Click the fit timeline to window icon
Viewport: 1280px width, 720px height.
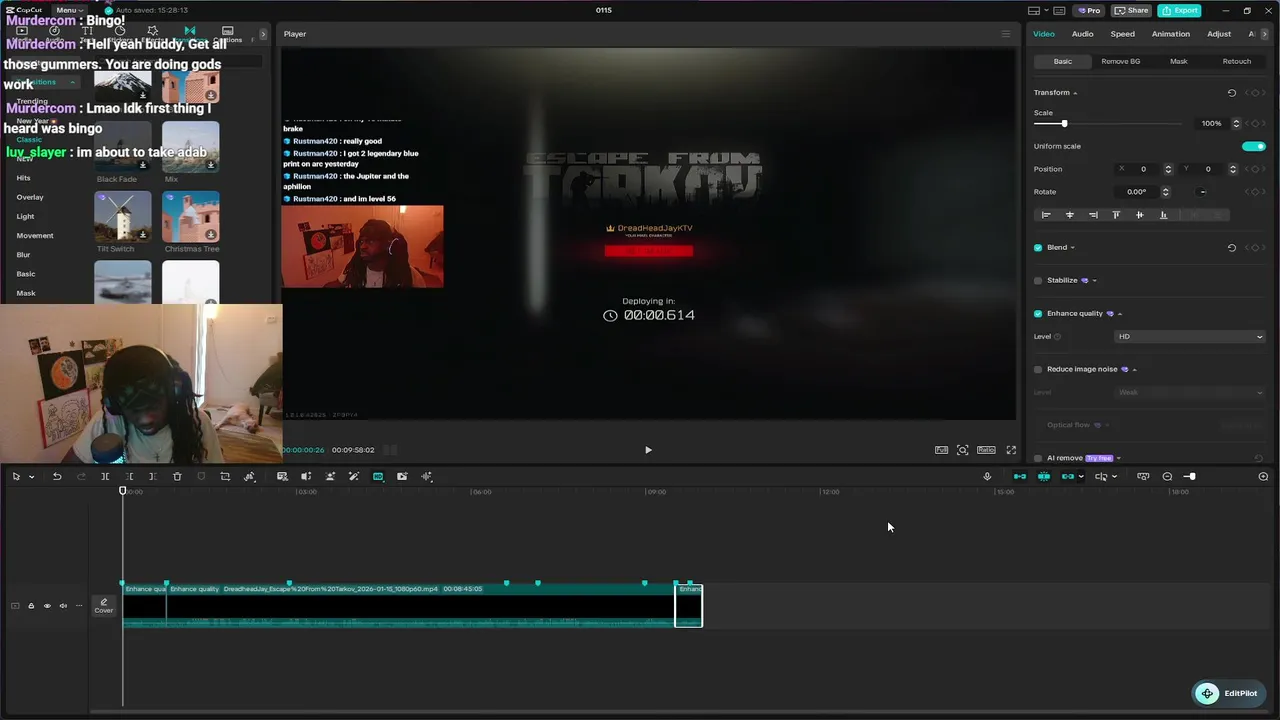(x=1143, y=476)
